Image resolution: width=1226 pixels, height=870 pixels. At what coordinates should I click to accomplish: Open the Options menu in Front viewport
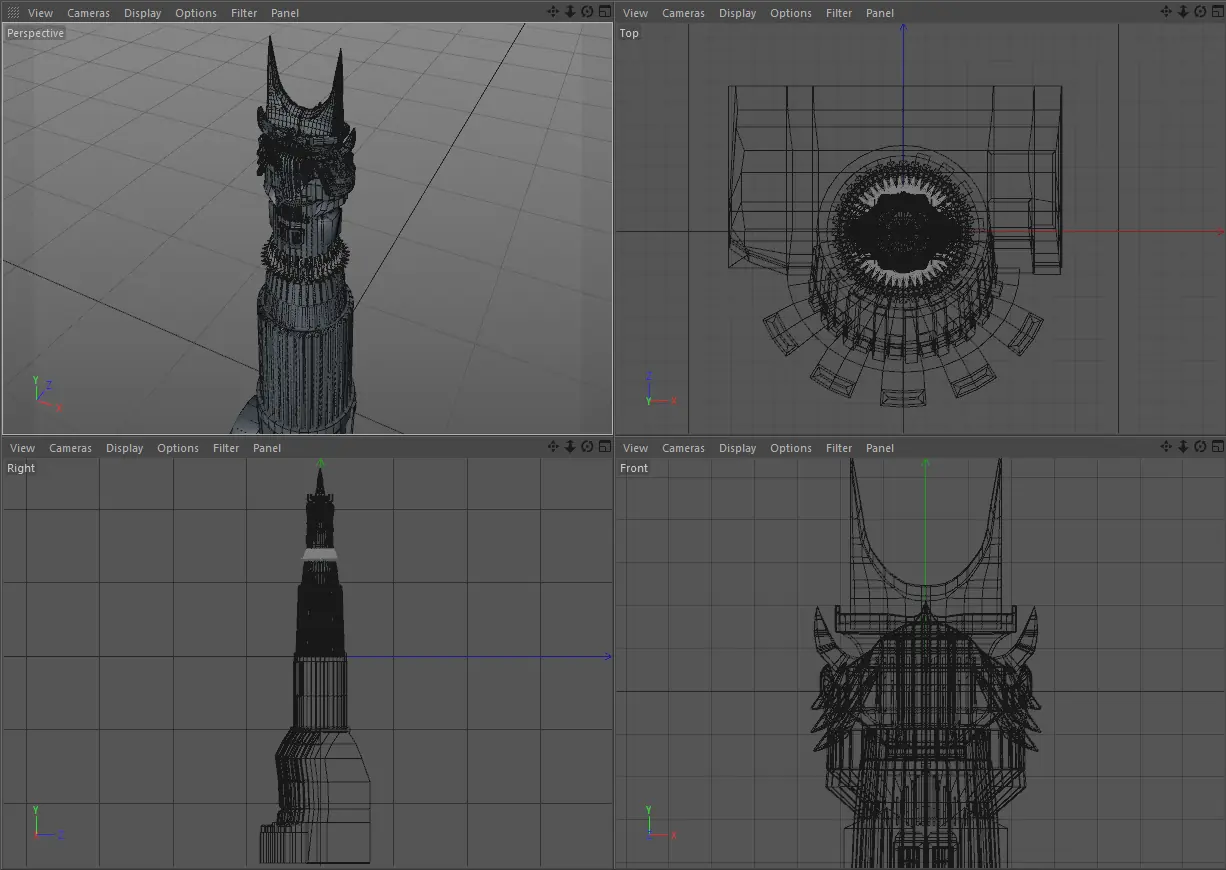[791, 448]
